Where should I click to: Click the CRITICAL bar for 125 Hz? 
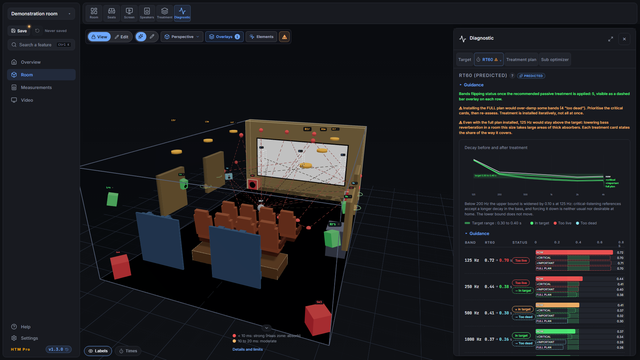click(572, 258)
